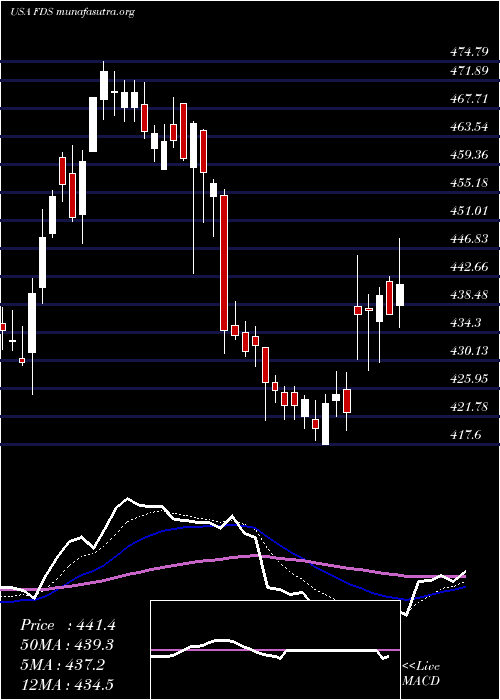Click the 'Price : 441.4' readout
Image resolution: width=500 pixels, height=700 pixels.
coord(68,625)
